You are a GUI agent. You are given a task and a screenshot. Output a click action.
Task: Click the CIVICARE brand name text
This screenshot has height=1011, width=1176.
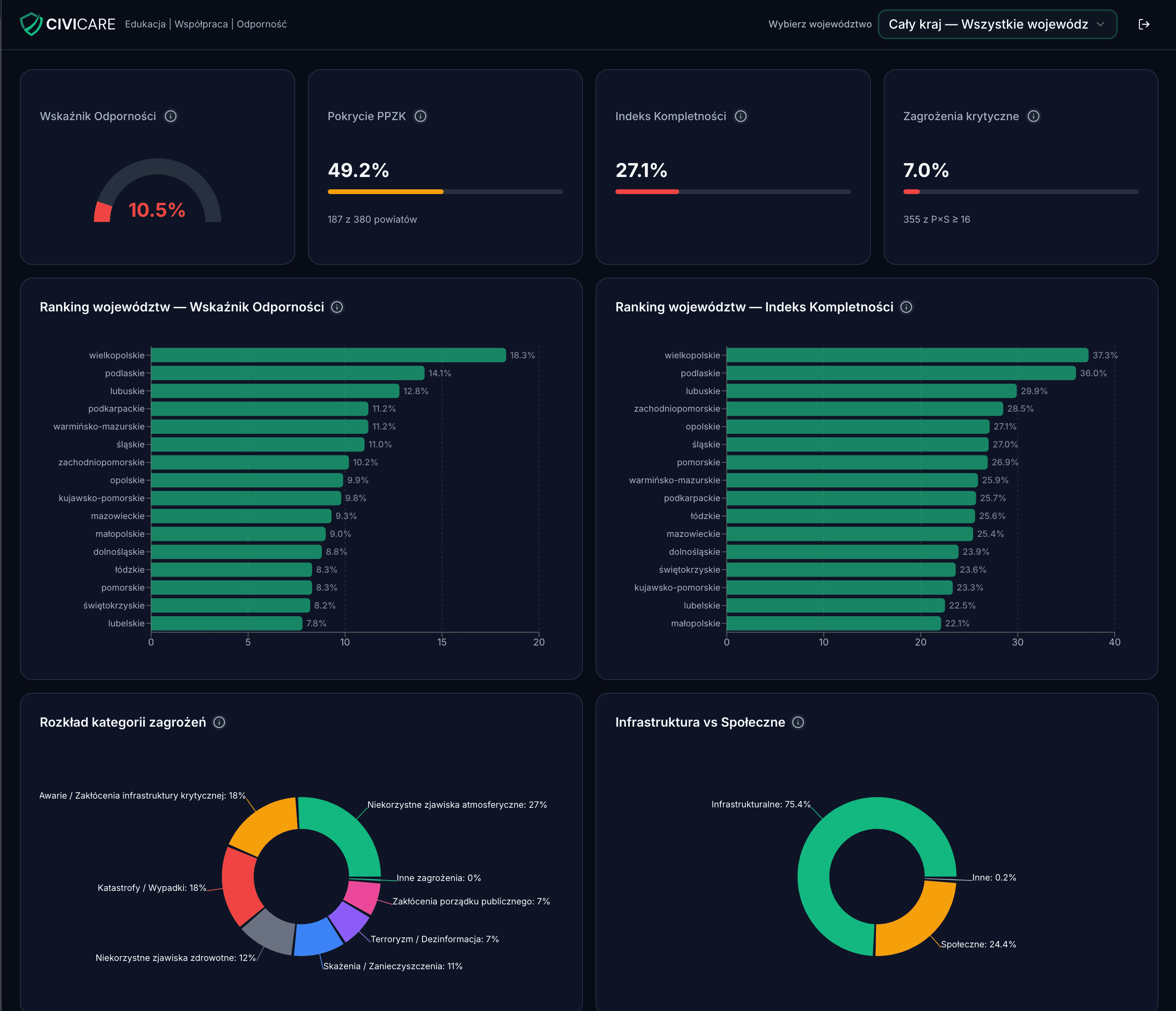(x=81, y=24)
